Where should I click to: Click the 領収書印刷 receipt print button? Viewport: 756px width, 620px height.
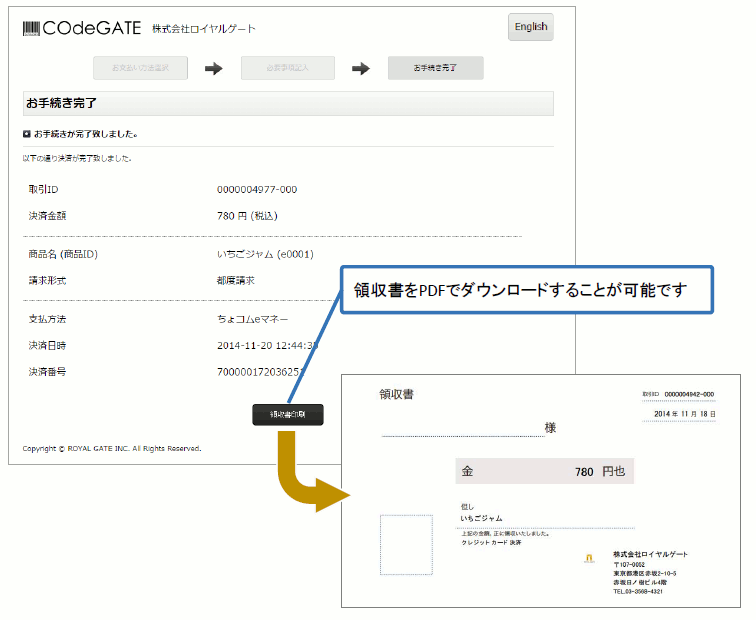288,415
